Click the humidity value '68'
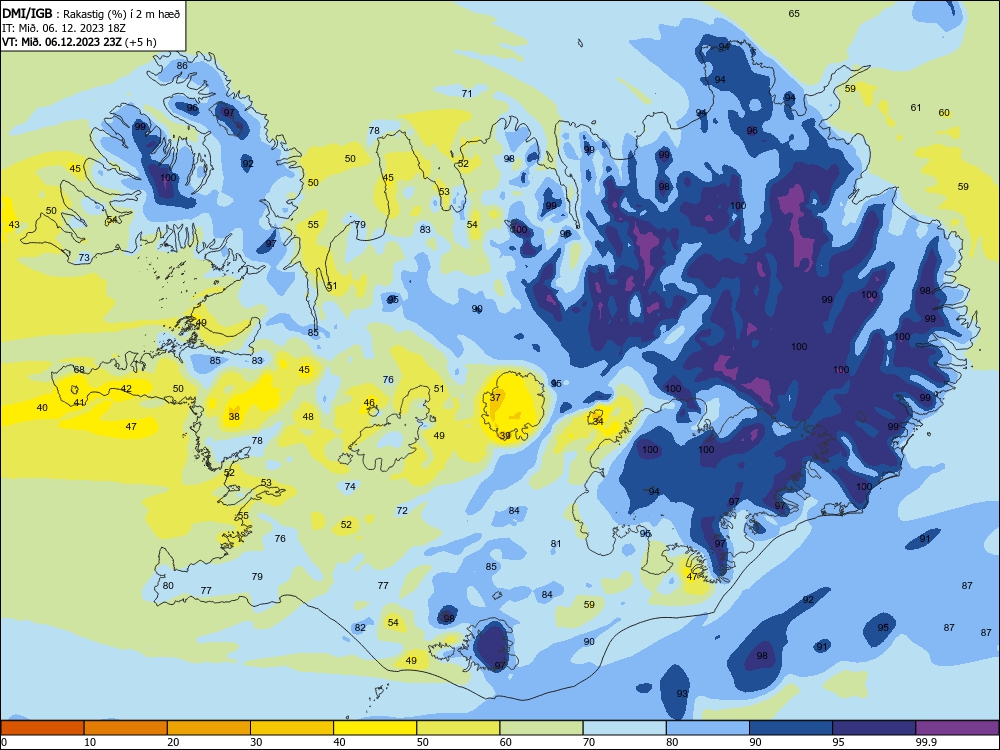 (x=79, y=369)
